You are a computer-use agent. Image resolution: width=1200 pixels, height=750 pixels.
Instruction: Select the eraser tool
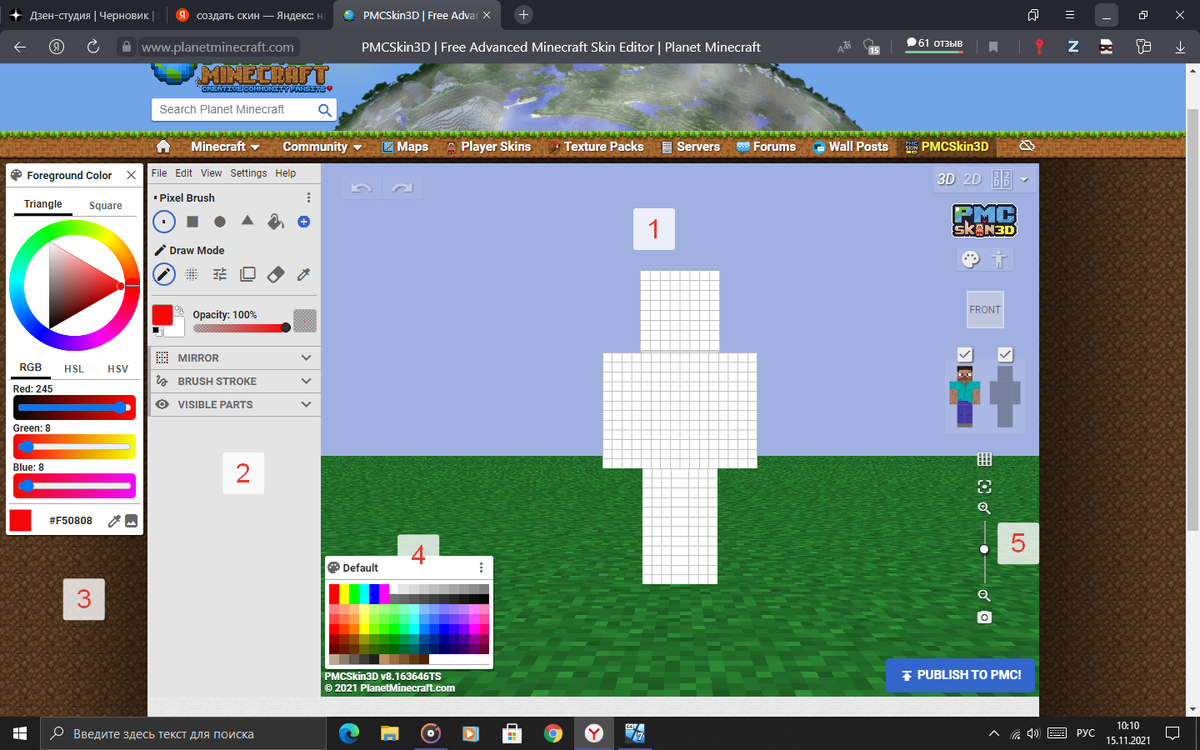coord(277,274)
